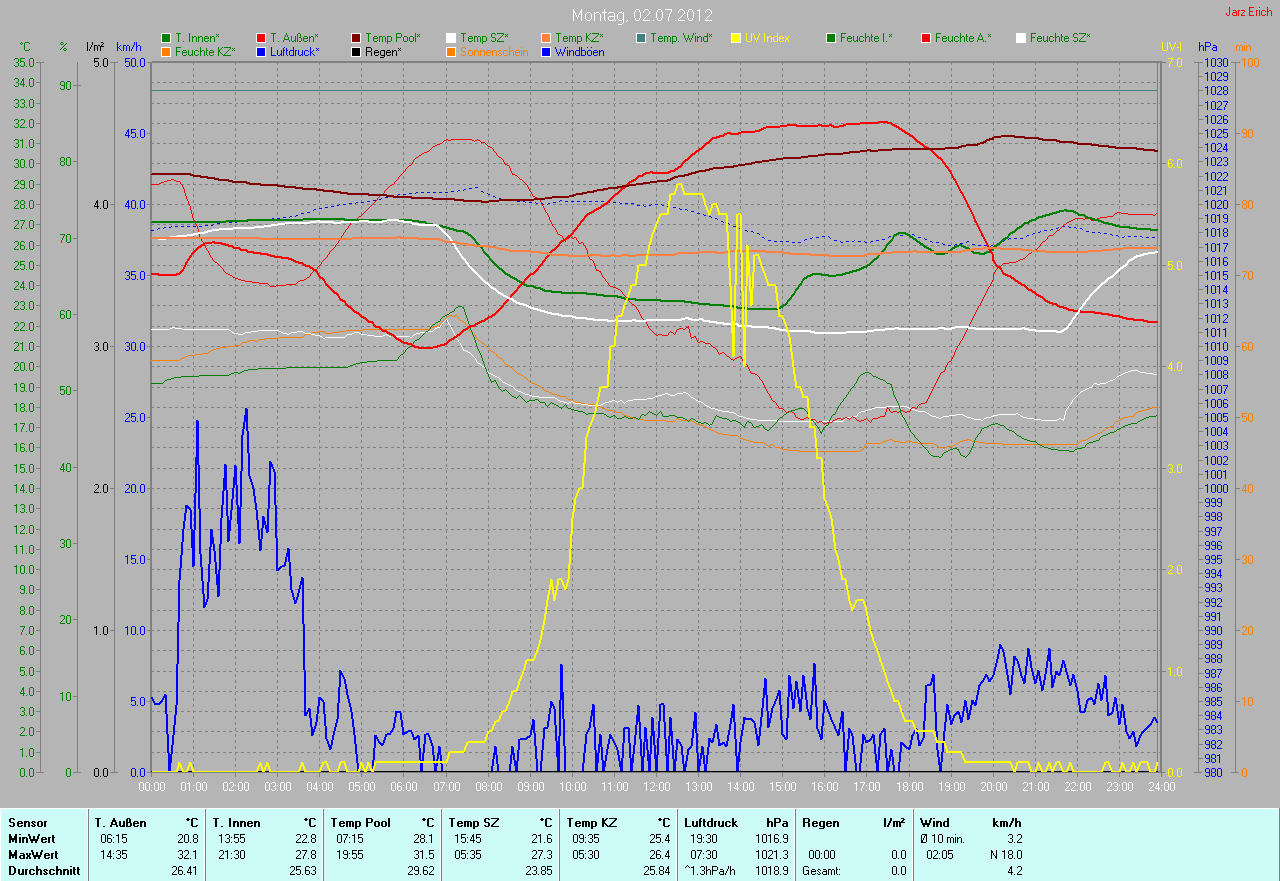This screenshot has width=1280, height=881.
Task: Select the Luftdruck maximum 1021.3
Action: tap(771, 855)
